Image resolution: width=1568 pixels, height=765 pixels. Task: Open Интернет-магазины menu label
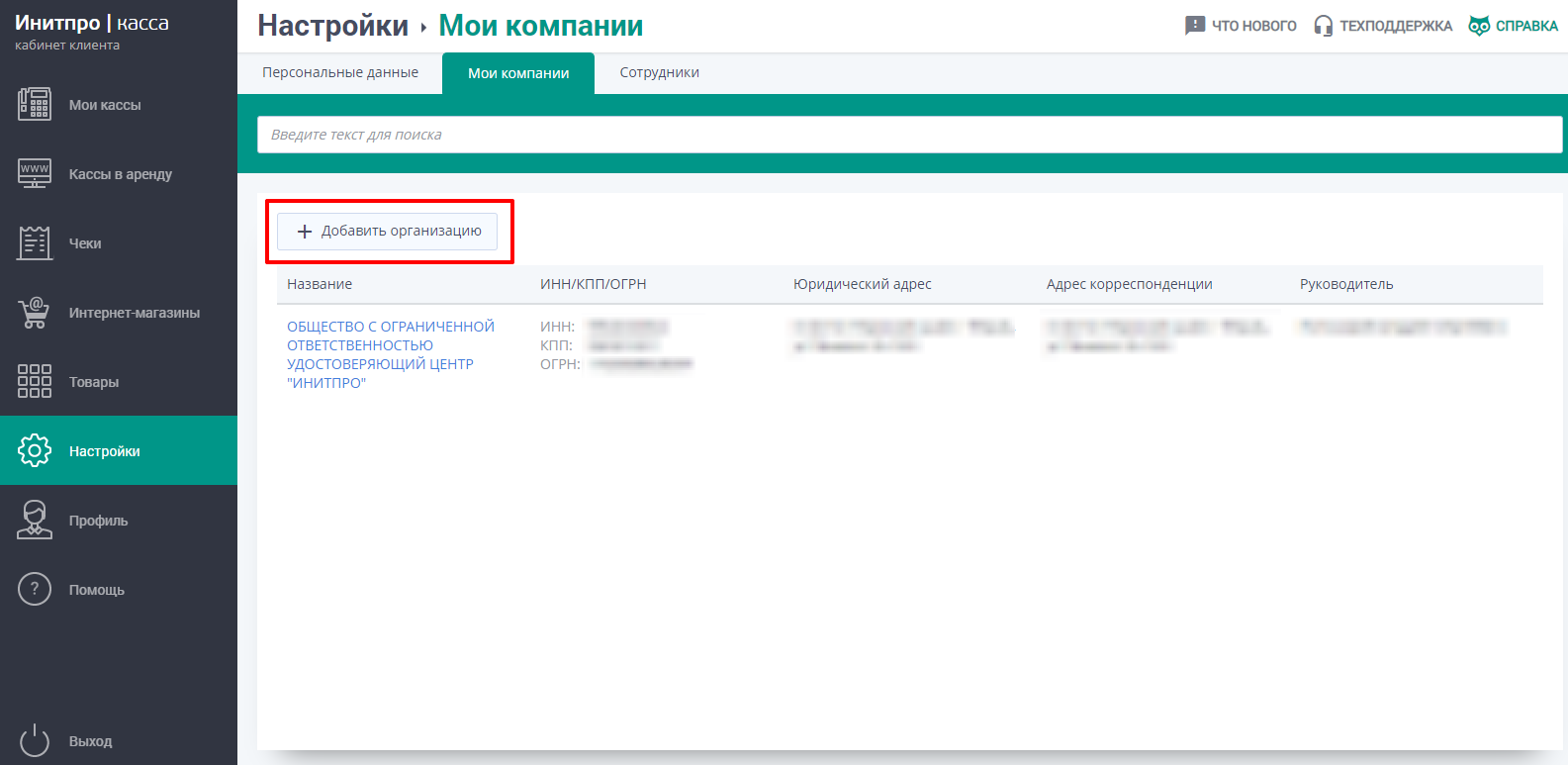click(x=135, y=313)
